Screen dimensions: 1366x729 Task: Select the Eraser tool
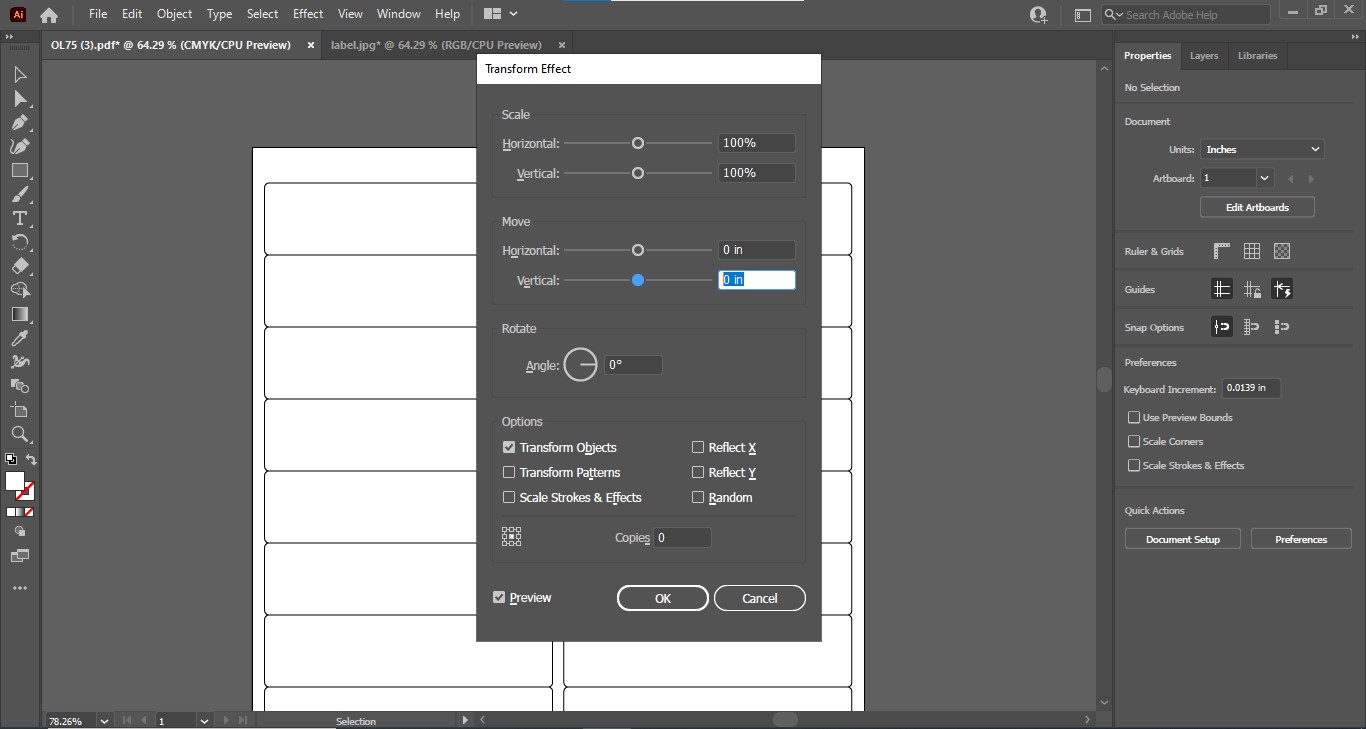pyautogui.click(x=19, y=267)
